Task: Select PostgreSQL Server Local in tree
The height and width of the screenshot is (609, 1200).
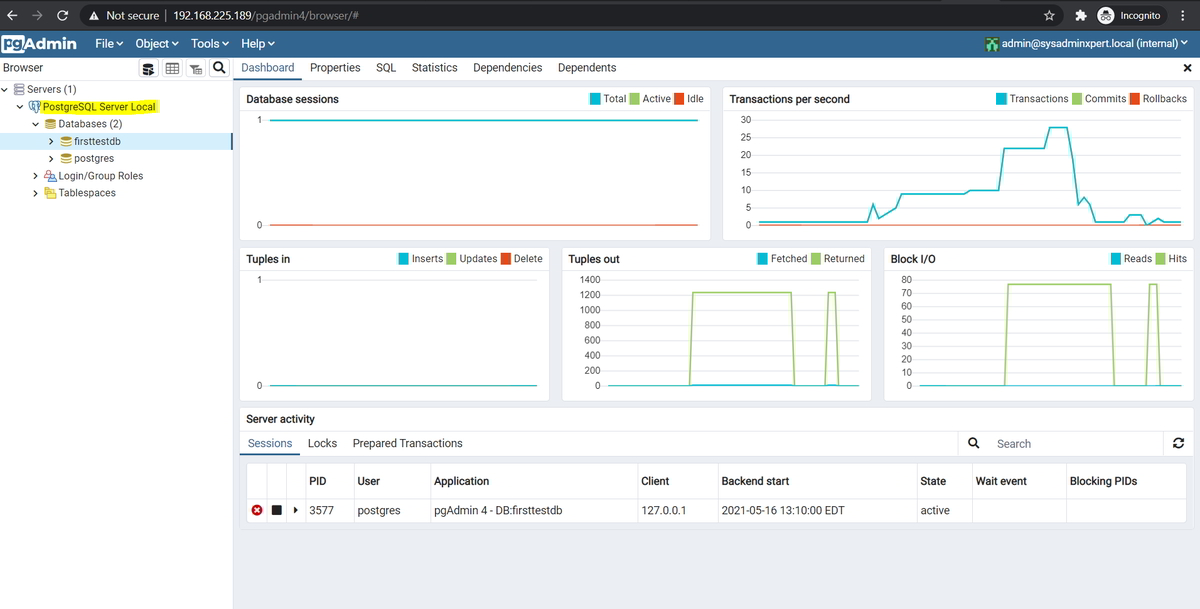Action: (x=99, y=107)
